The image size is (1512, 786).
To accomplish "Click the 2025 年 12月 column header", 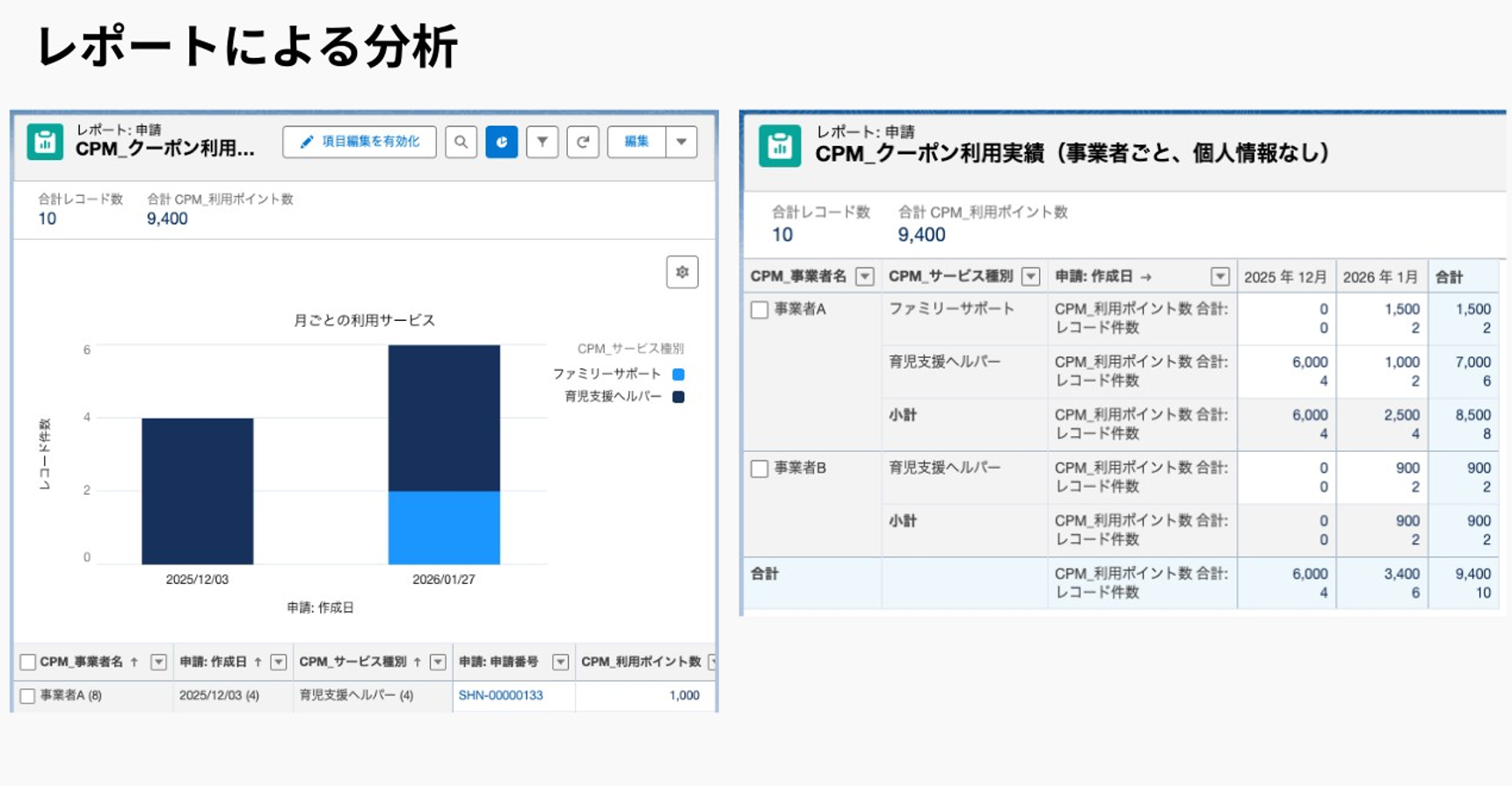I will point(1285,277).
